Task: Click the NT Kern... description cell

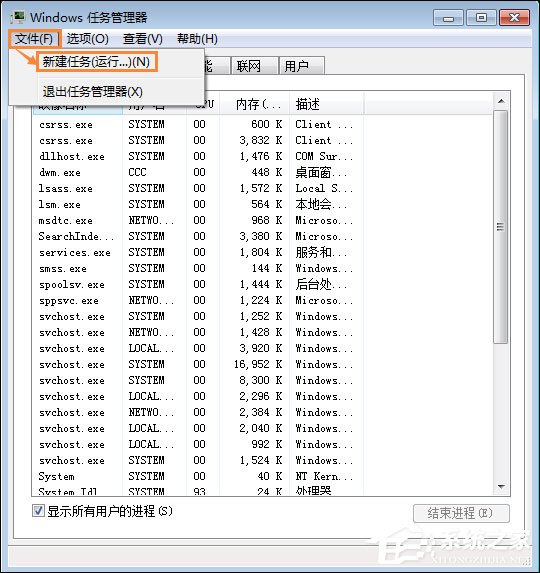Action: coord(324,477)
